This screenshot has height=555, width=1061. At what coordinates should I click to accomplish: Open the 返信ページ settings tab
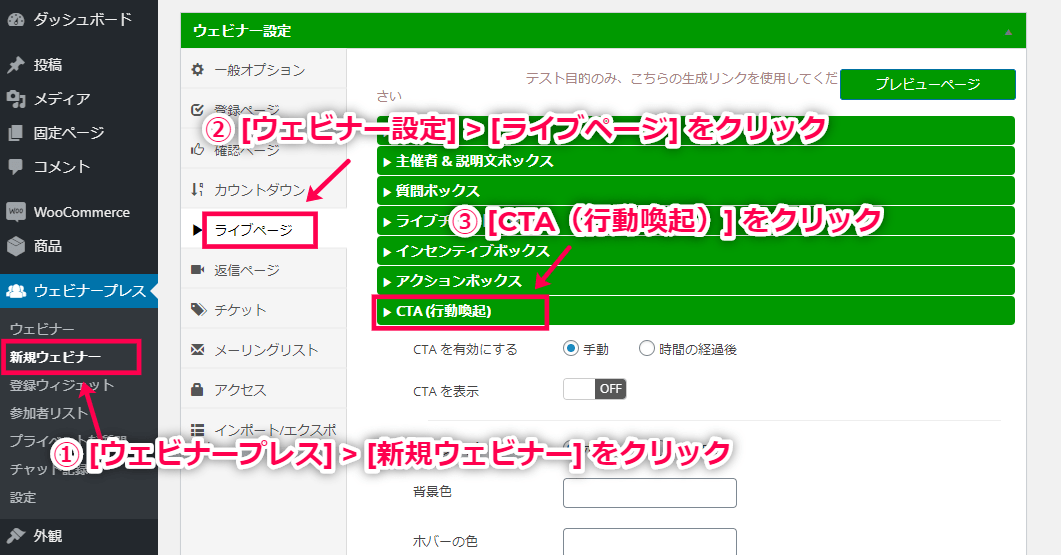click(264, 269)
